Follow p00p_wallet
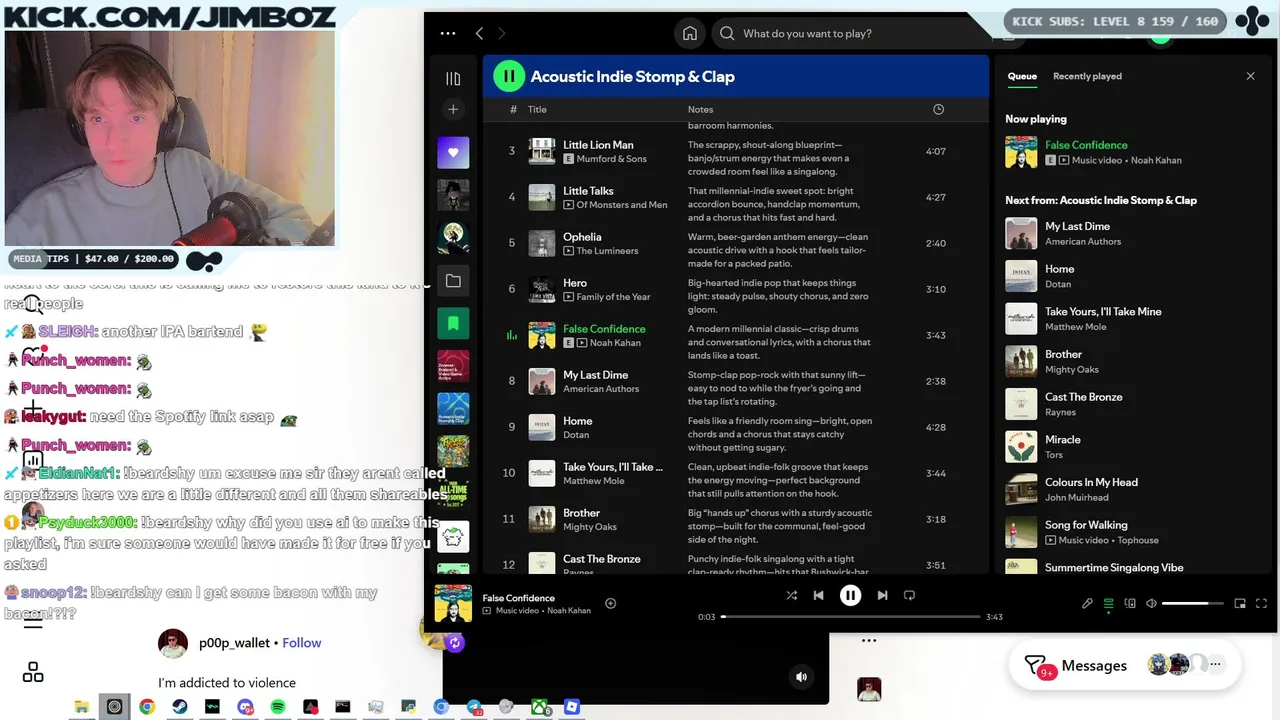The width and height of the screenshot is (1280, 720). tap(301, 643)
